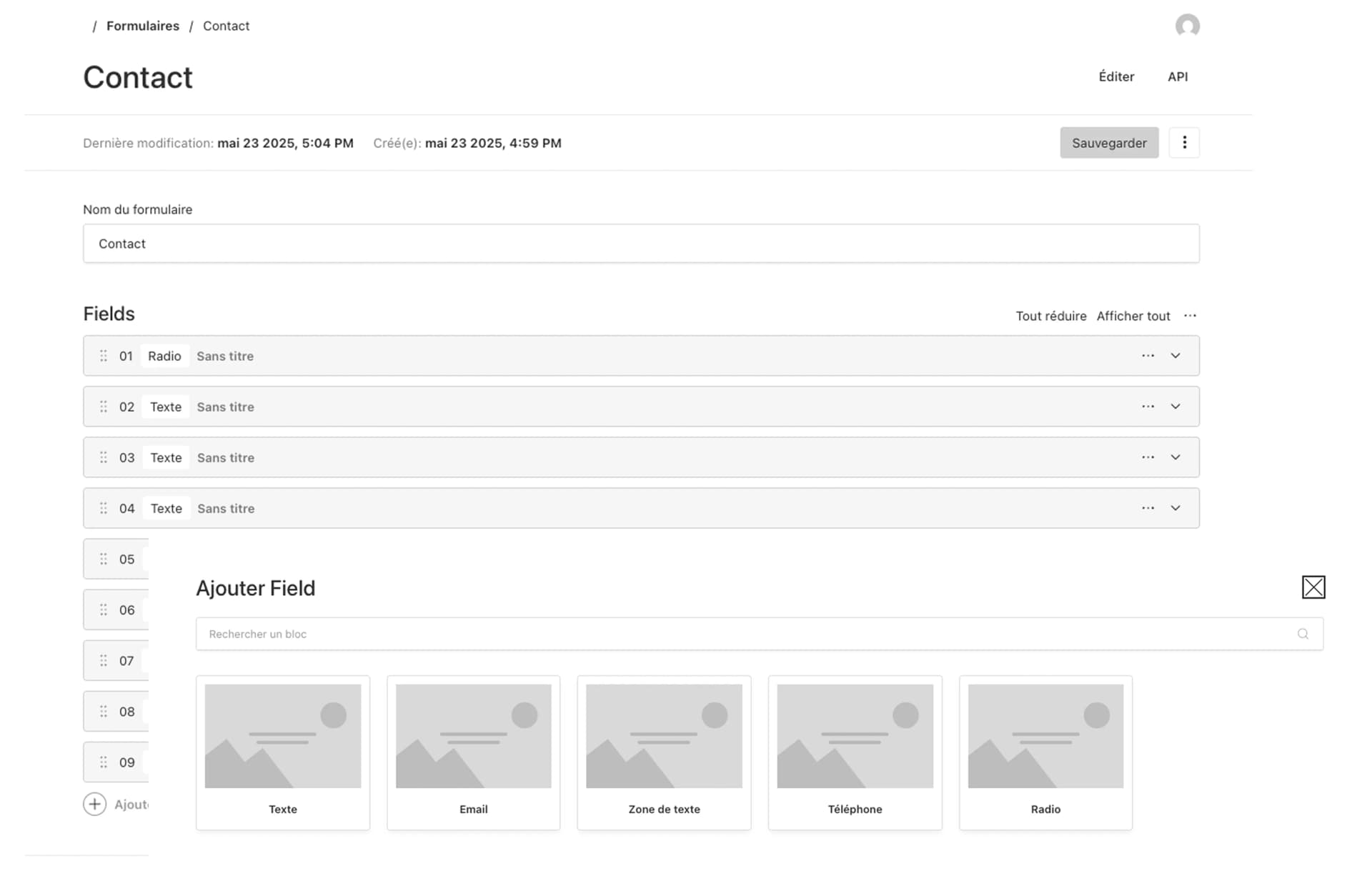Open the vertical three-dot menu beside Sauvegarder
The width and height of the screenshot is (1372, 891).
[1184, 143]
